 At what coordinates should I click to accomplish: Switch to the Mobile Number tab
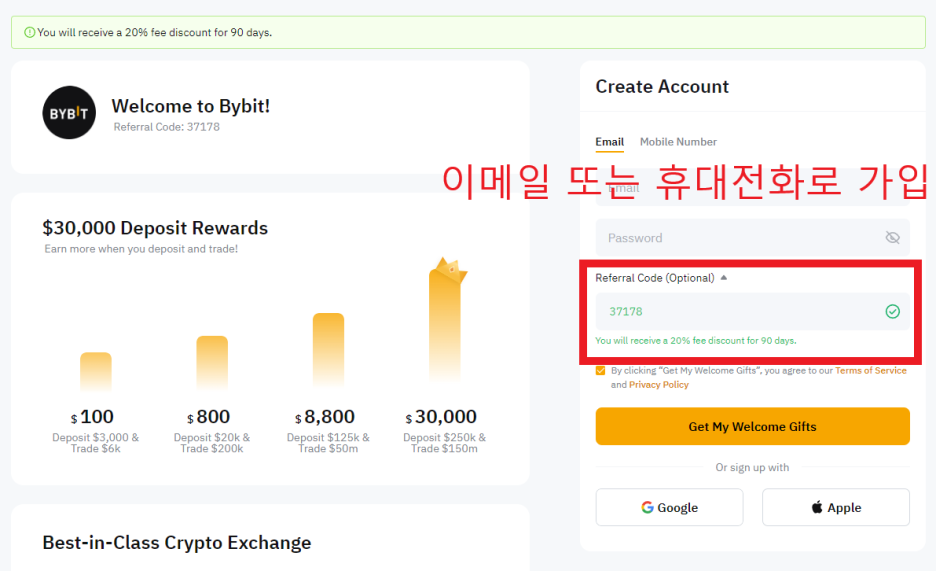point(678,142)
